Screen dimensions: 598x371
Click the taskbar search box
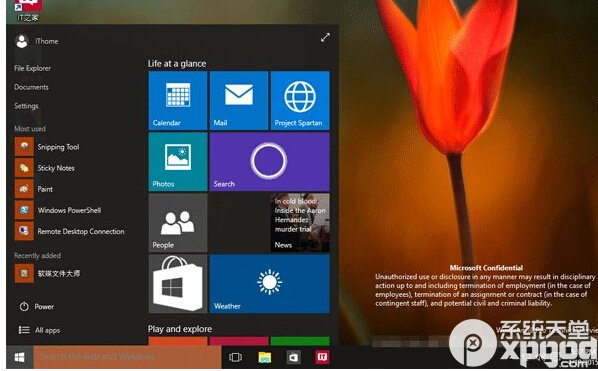pos(127,357)
